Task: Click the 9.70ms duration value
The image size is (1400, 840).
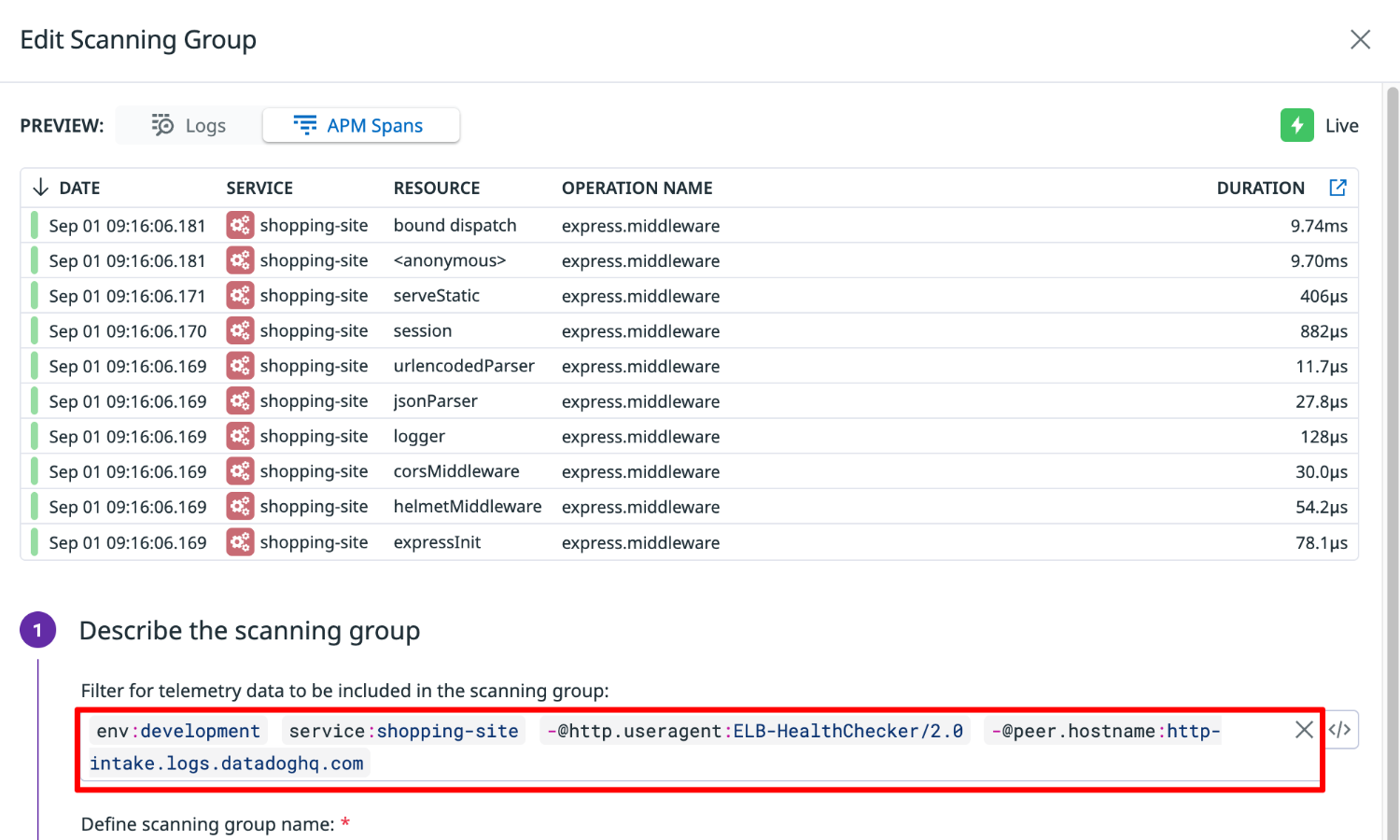Action: pyautogui.click(x=1319, y=260)
